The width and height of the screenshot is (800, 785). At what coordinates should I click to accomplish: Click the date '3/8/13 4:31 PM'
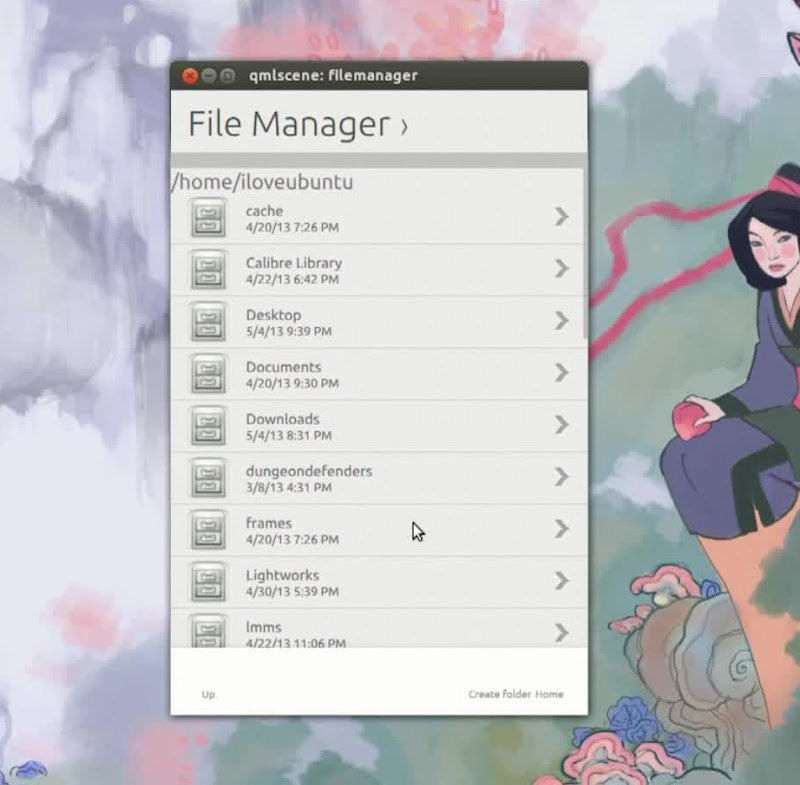(x=289, y=488)
